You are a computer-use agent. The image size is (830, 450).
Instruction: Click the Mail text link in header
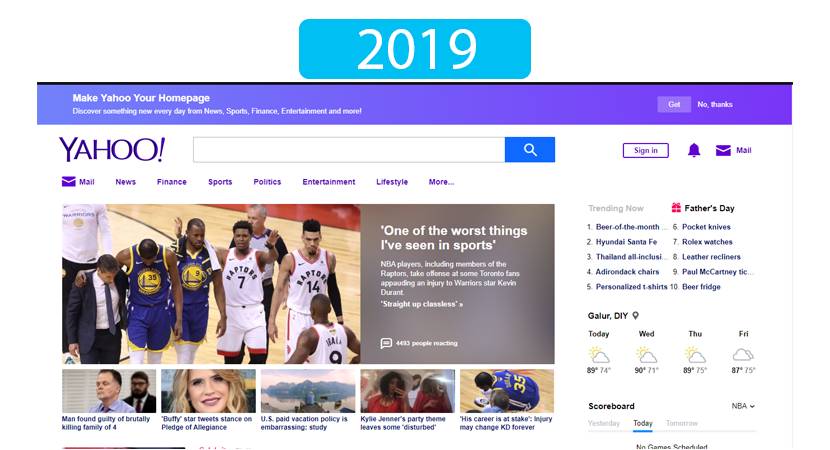(x=744, y=150)
